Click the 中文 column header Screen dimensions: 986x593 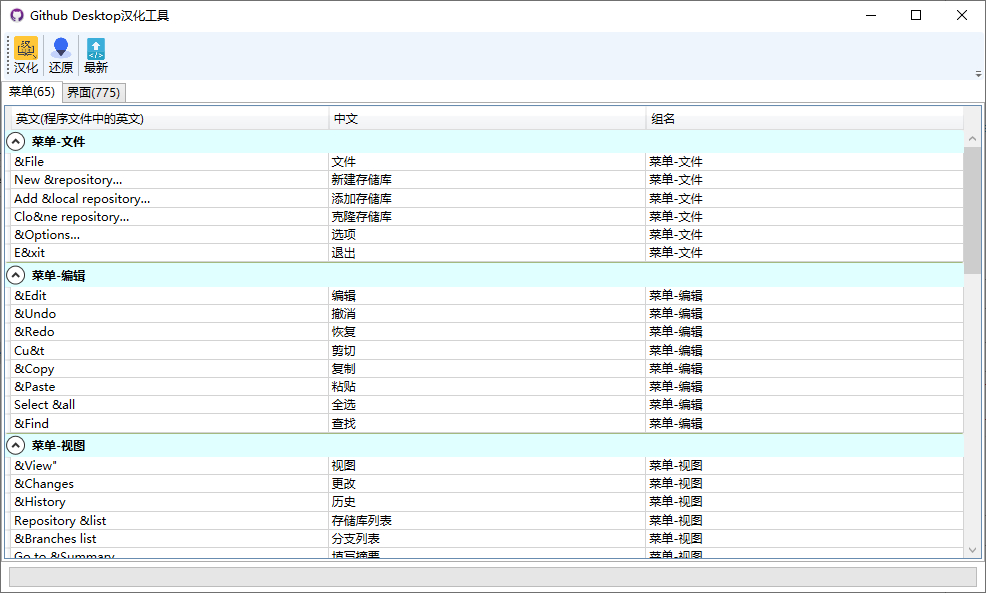coord(487,119)
